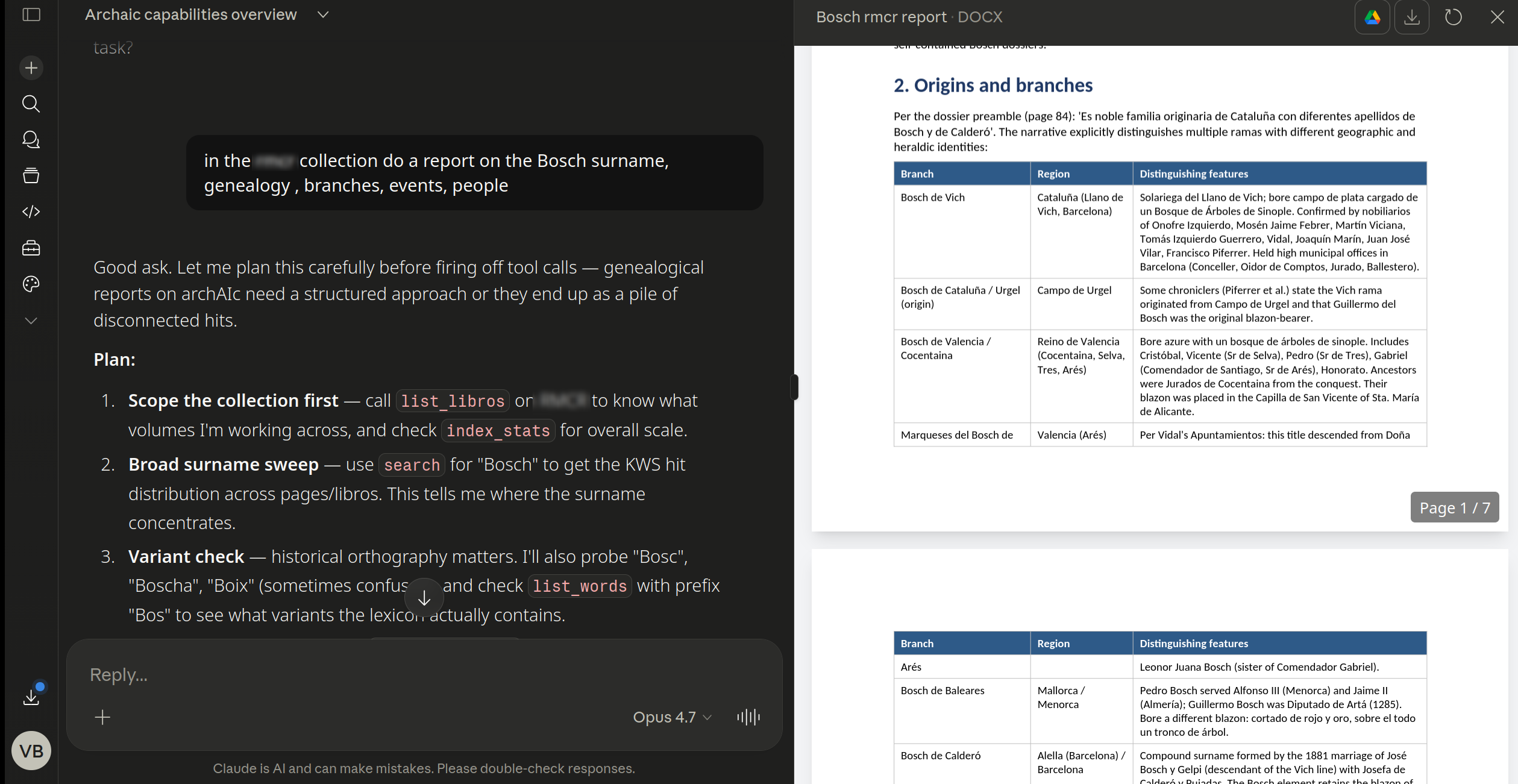Open the search icon in sidebar
The height and width of the screenshot is (784, 1518).
pyautogui.click(x=31, y=104)
